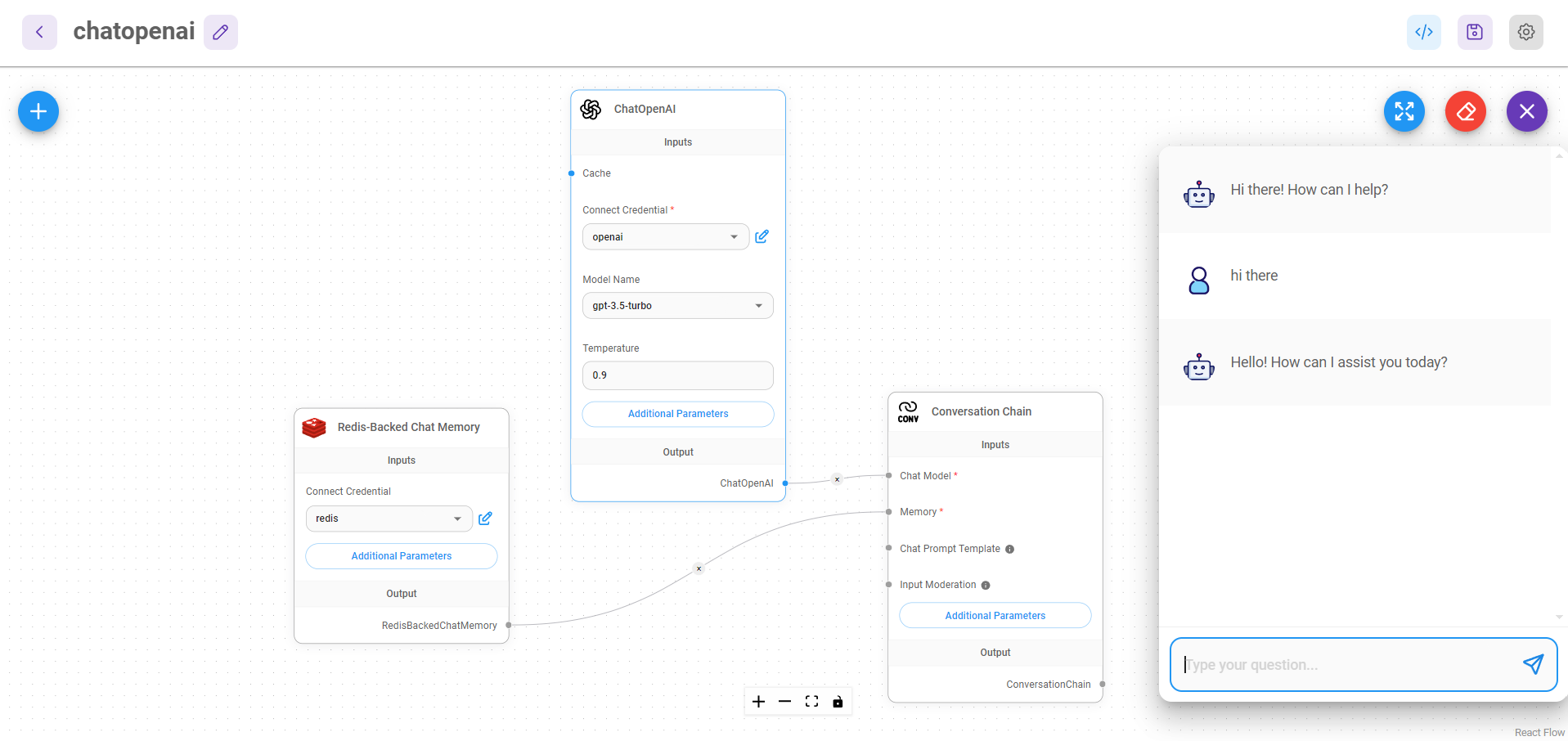Open the API code embed dialog
The width and height of the screenshot is (1568, 741).
coord(1423,33)
